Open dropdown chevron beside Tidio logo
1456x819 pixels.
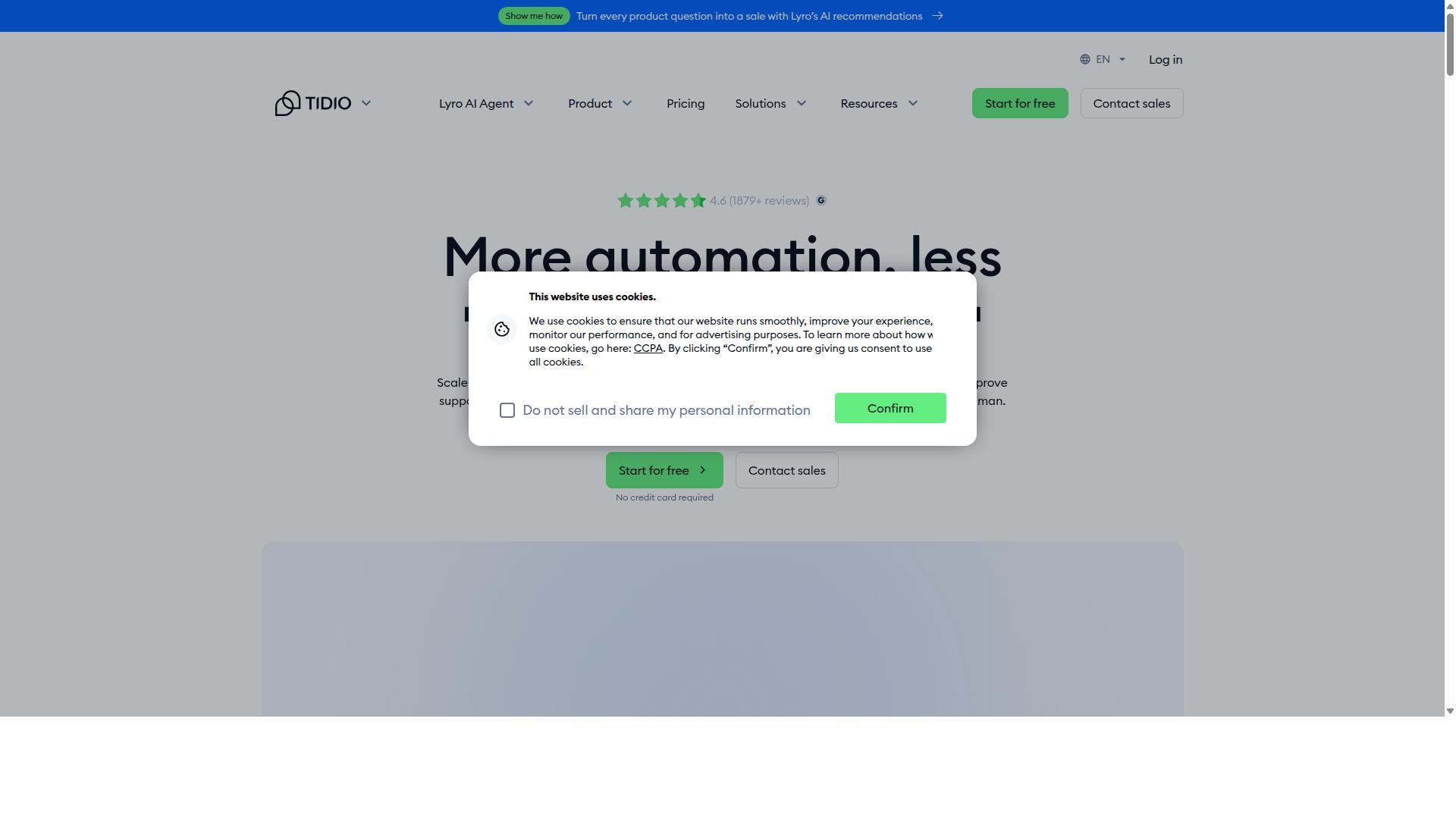coord(366,103)
